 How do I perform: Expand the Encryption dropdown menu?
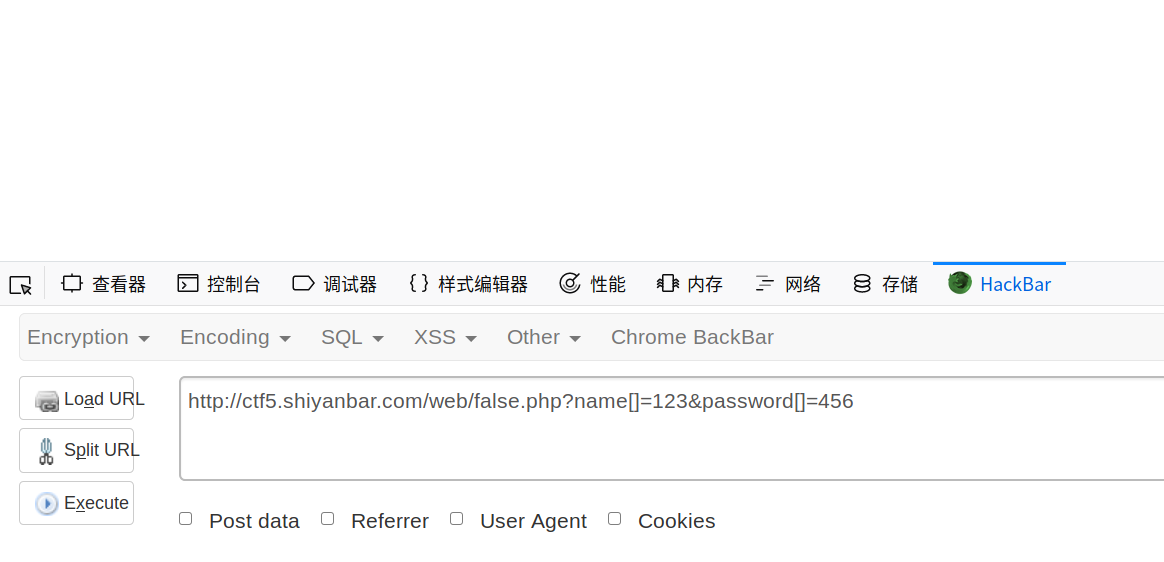coord(89,337)
